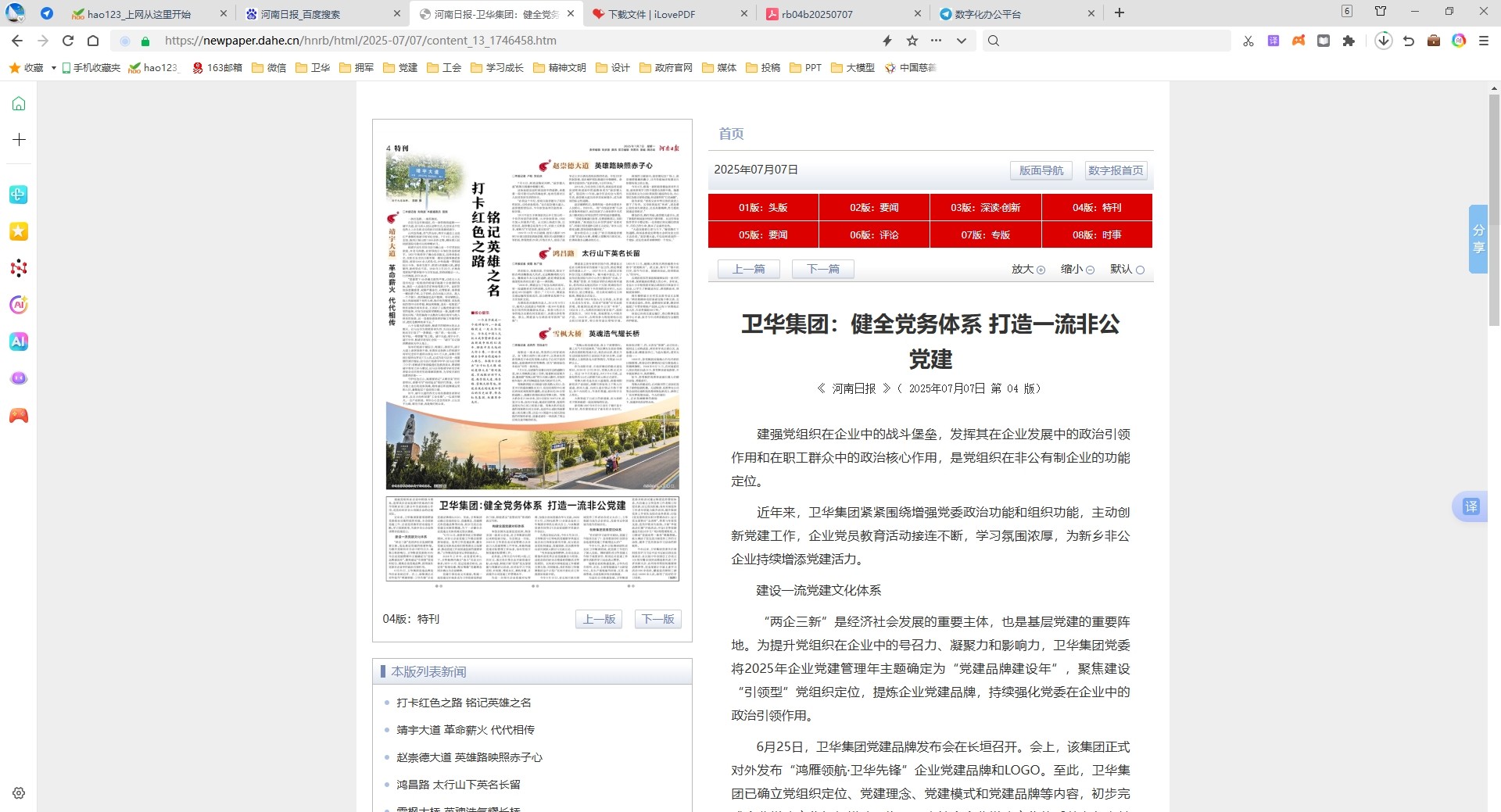Open the sidebar home icon

tap(19, 104)
